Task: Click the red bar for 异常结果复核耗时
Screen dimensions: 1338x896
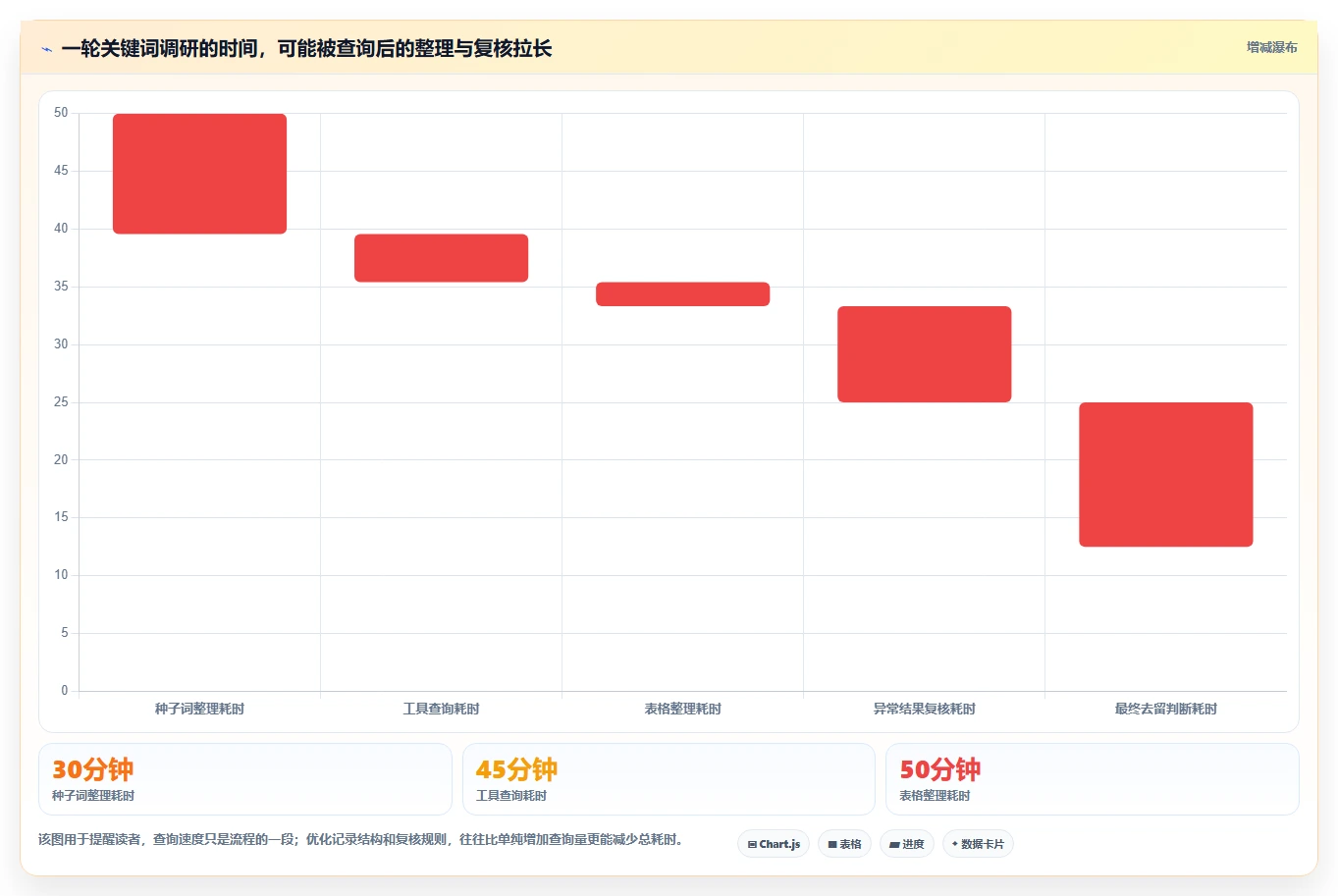Action: point(924,354)
